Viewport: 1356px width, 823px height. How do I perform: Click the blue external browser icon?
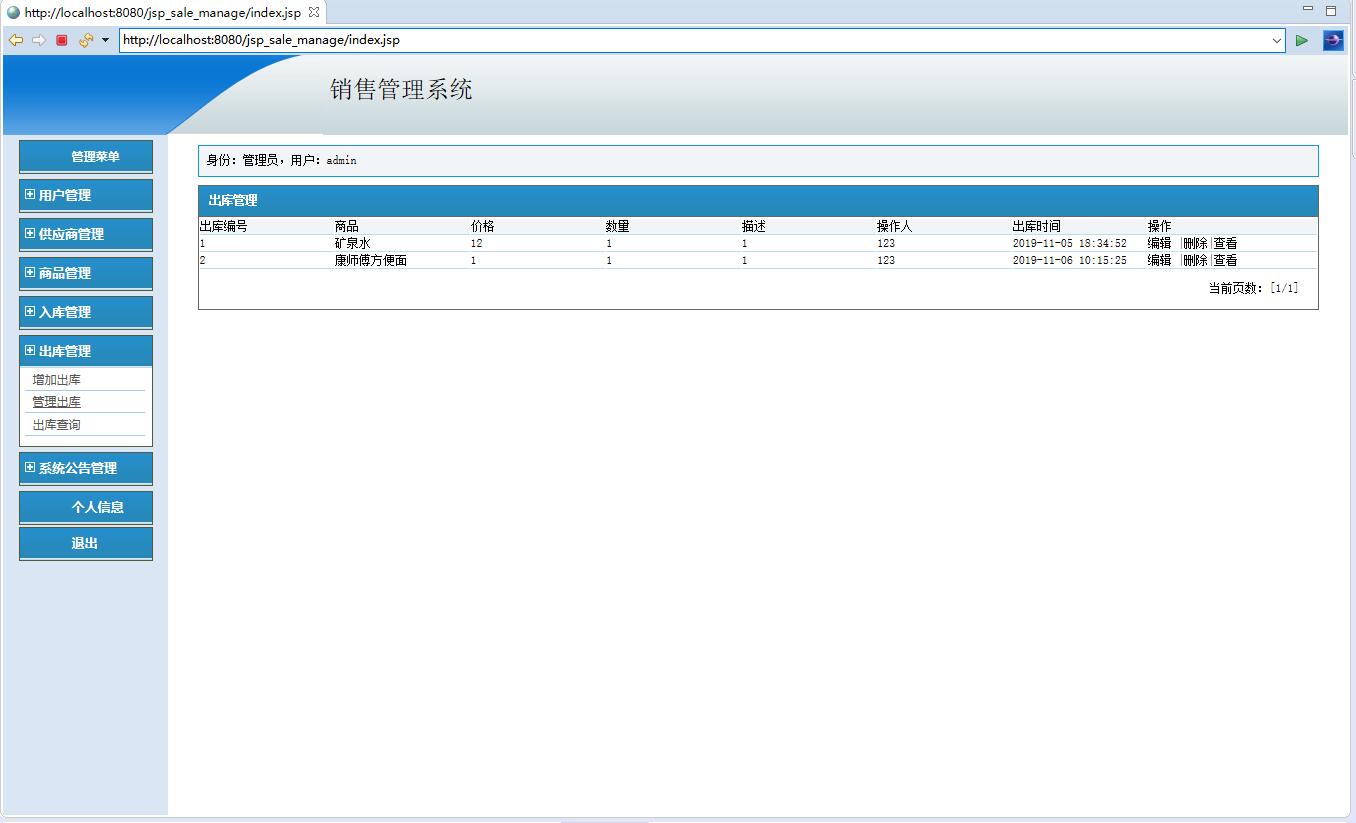[1333, 40]
